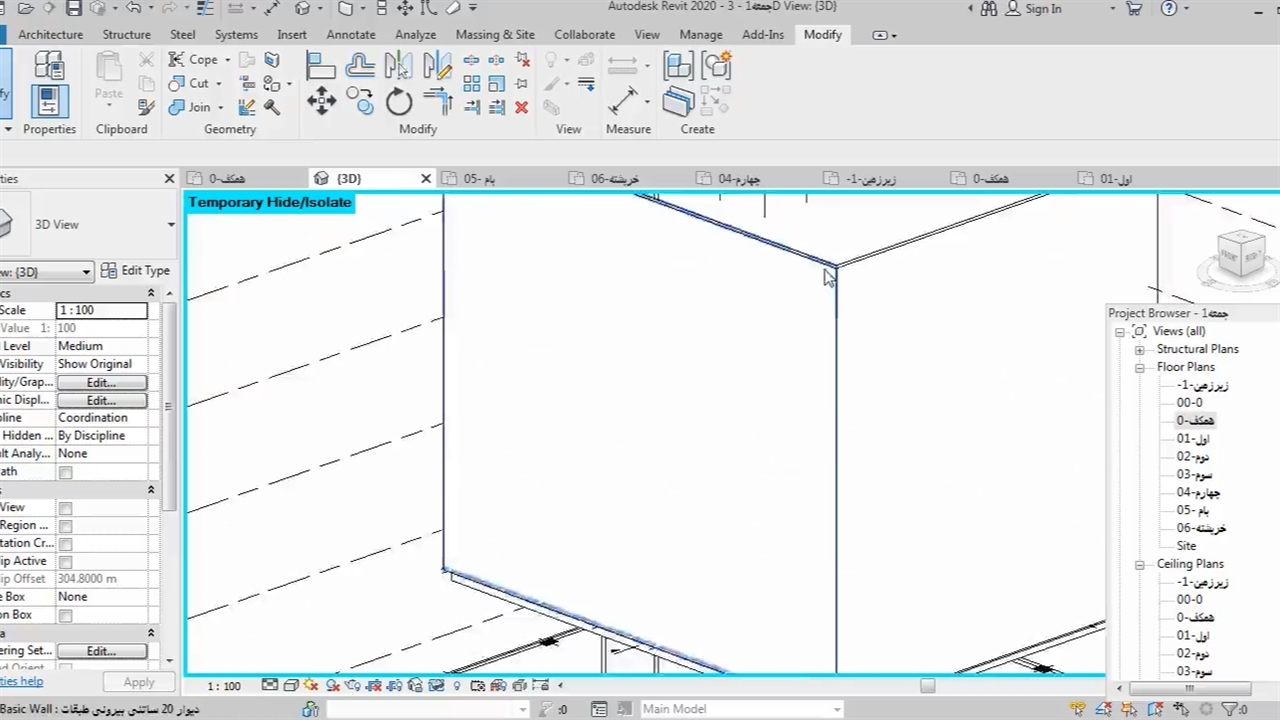Open the Annotate ribbon tab

(351, 34)
